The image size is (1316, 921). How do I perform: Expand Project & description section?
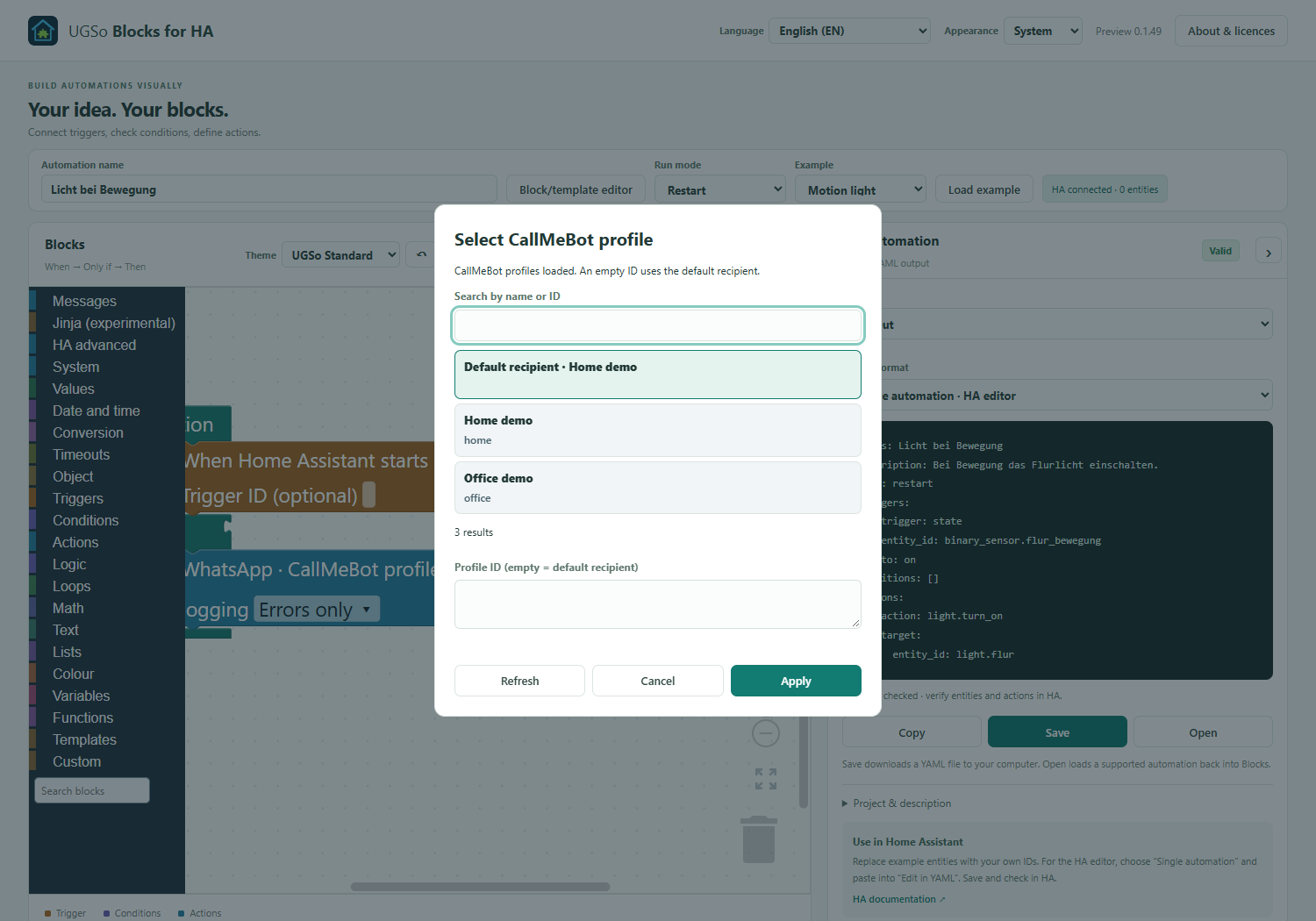897,803
